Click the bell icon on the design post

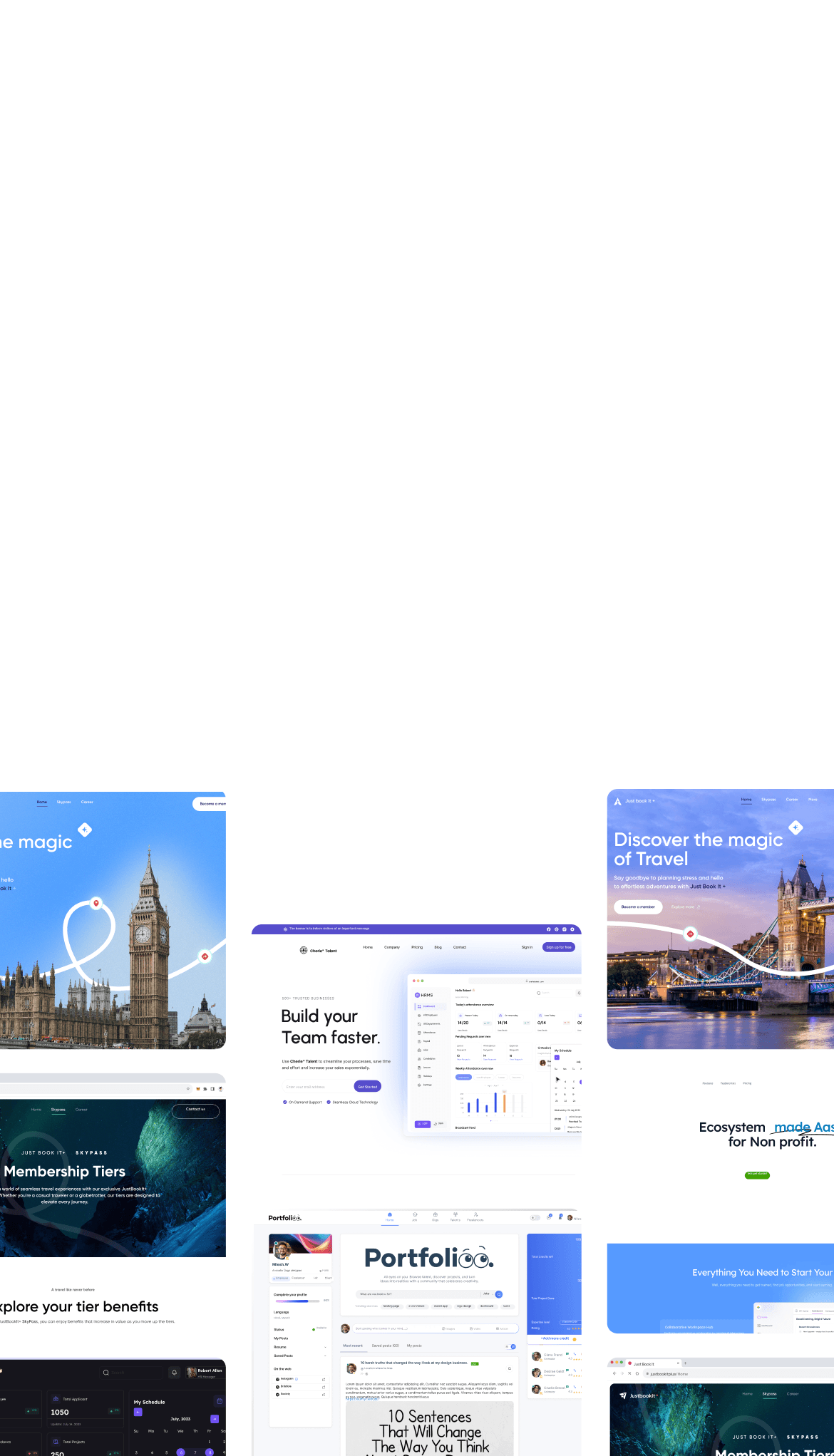(x=509, y=1368)
